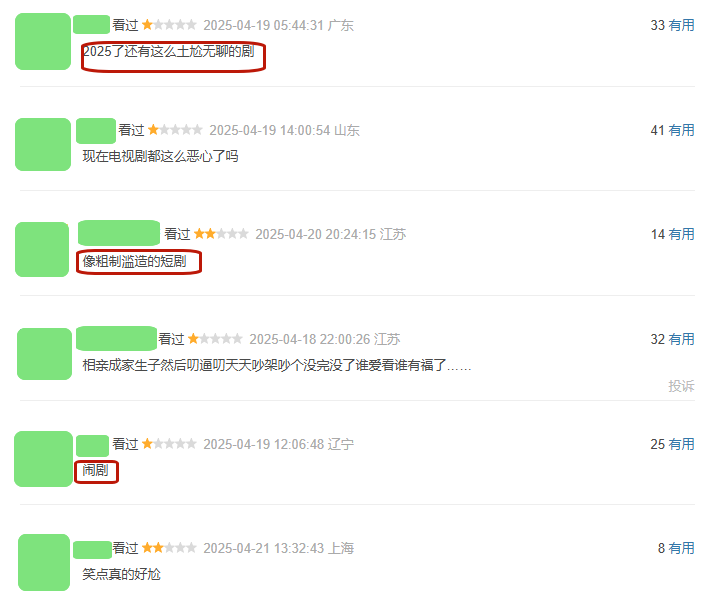The image size is (722, 606).
Task: Mark the Liaoning review as 有用
Action: [681, 444]
